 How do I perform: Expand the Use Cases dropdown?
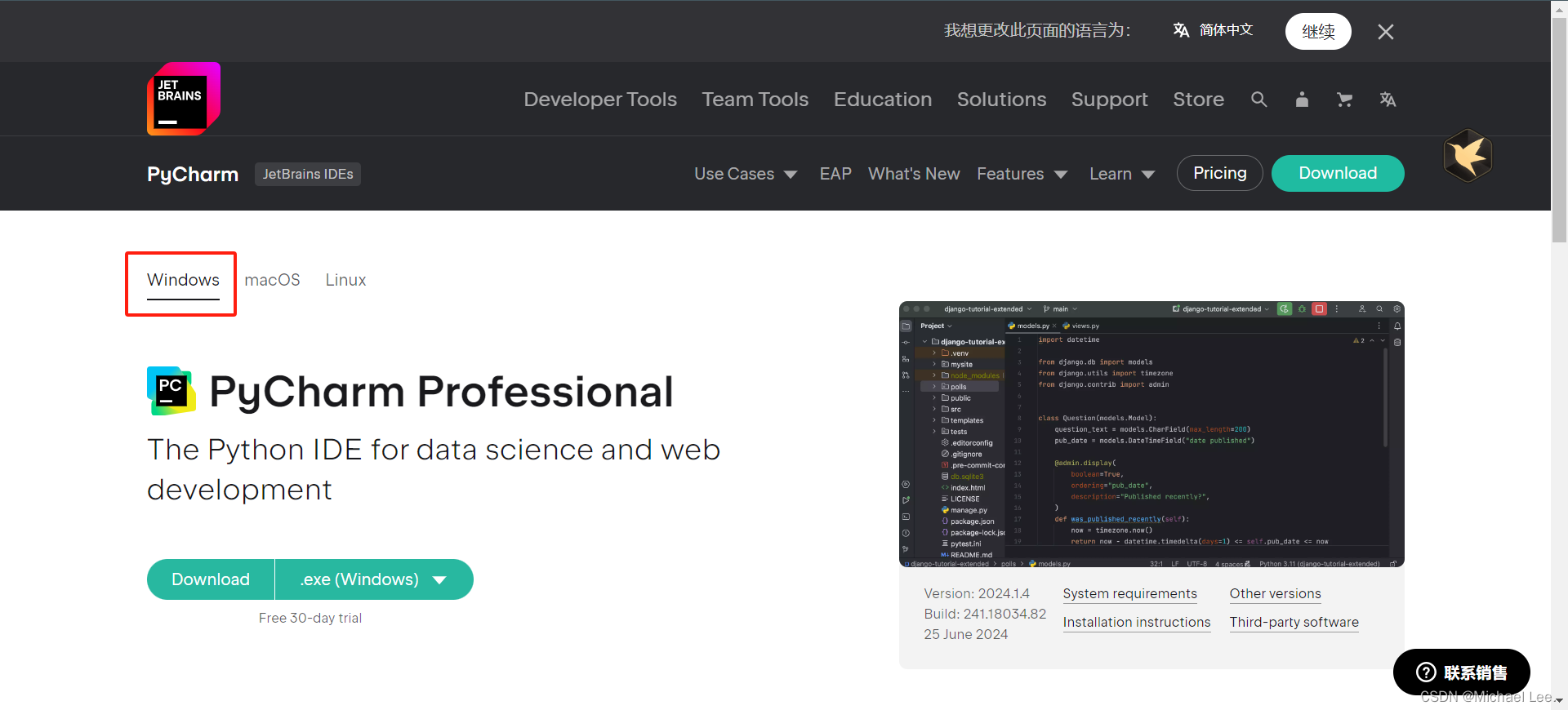[746, 174]
